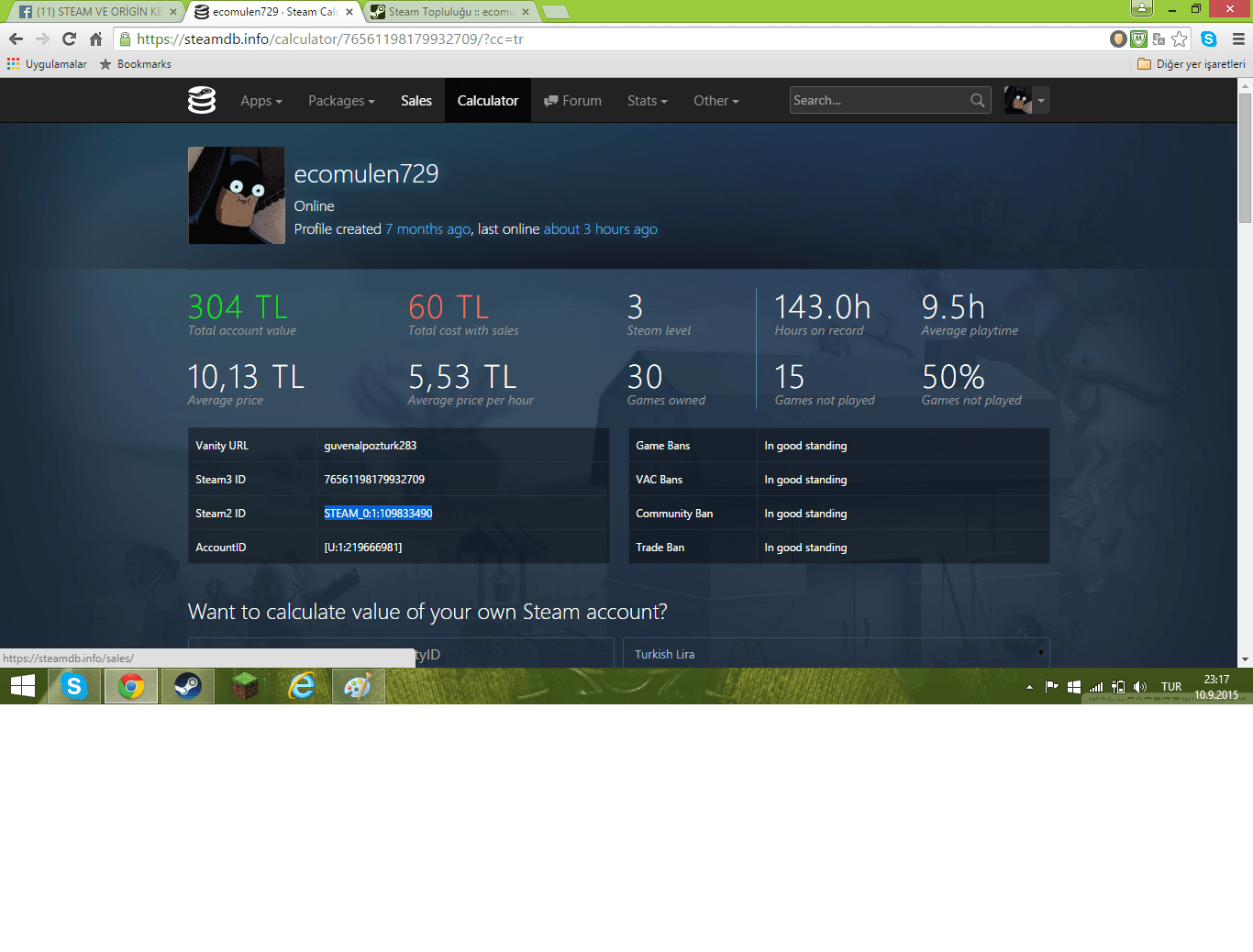Viewport: 1253px width, 952px height.
Task: Open the Skype extension icon in Chrome toolbar
Action: click(1207, 39)
